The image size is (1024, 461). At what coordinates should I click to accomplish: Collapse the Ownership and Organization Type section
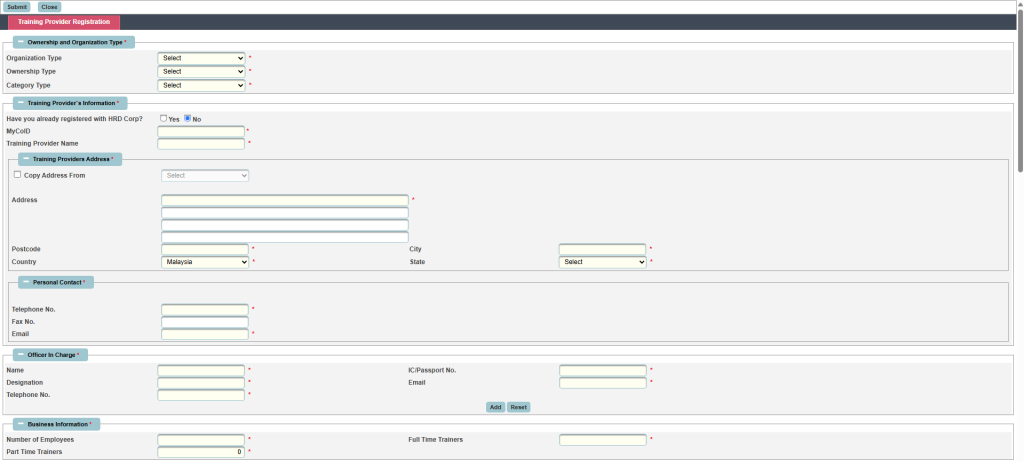[x=21, y=42]
